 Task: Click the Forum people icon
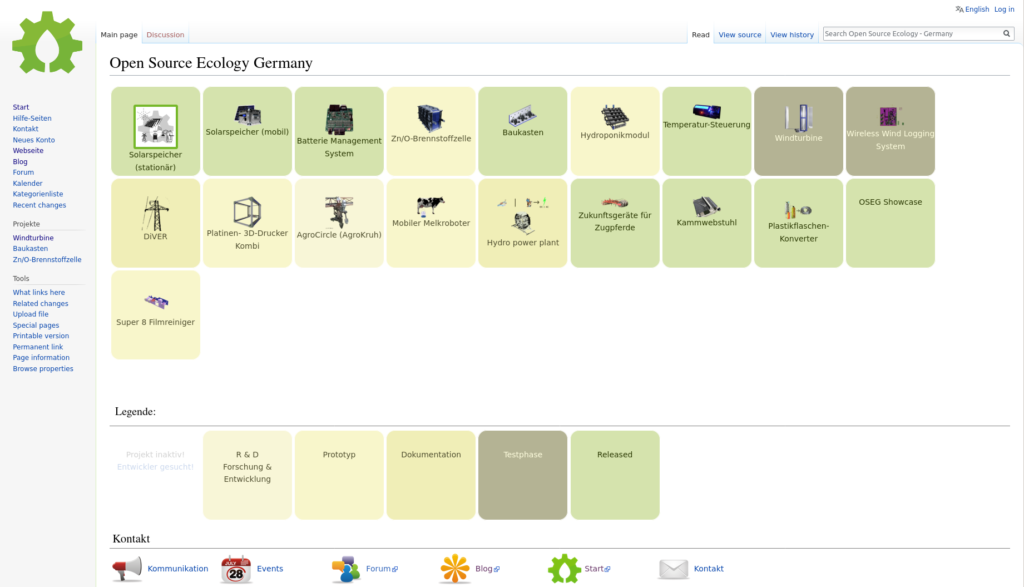(x=348, y=568)
